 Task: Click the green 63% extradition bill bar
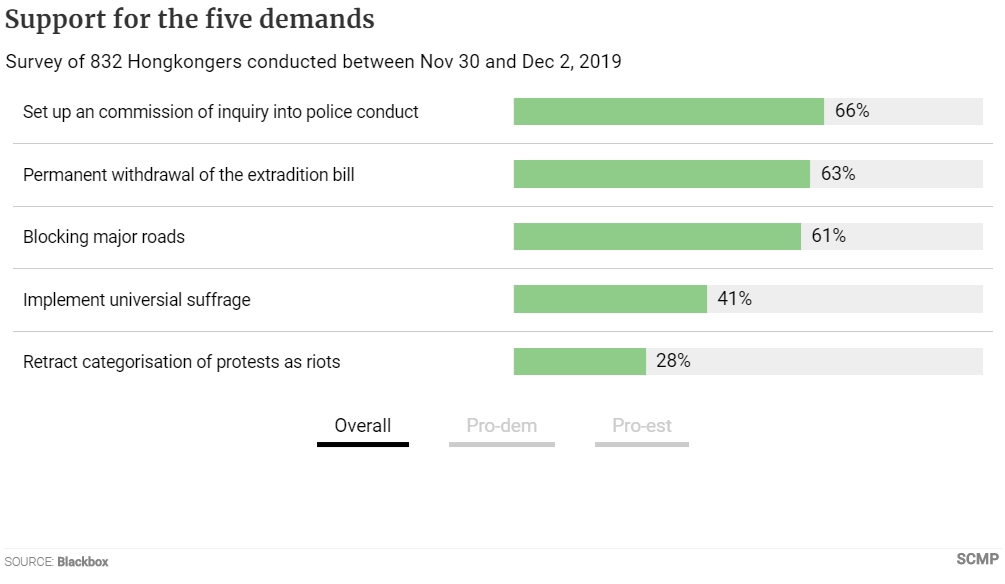click(661, 174)
